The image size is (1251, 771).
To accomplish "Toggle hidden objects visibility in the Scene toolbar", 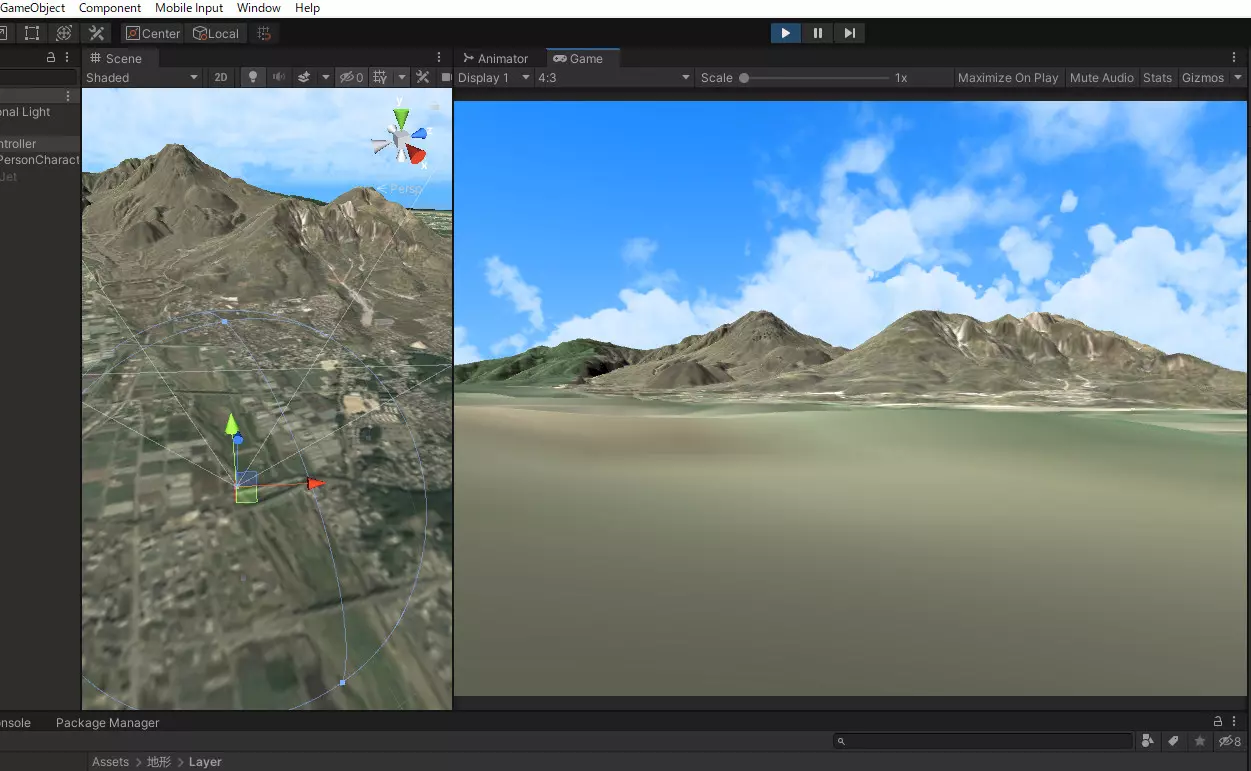I will tap(350, 77).
